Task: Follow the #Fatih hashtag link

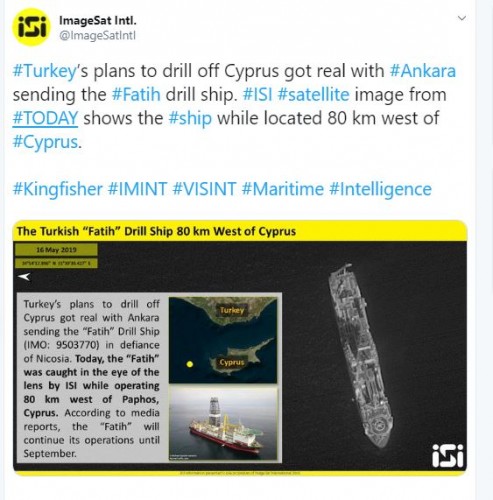Action: point(136,95)
